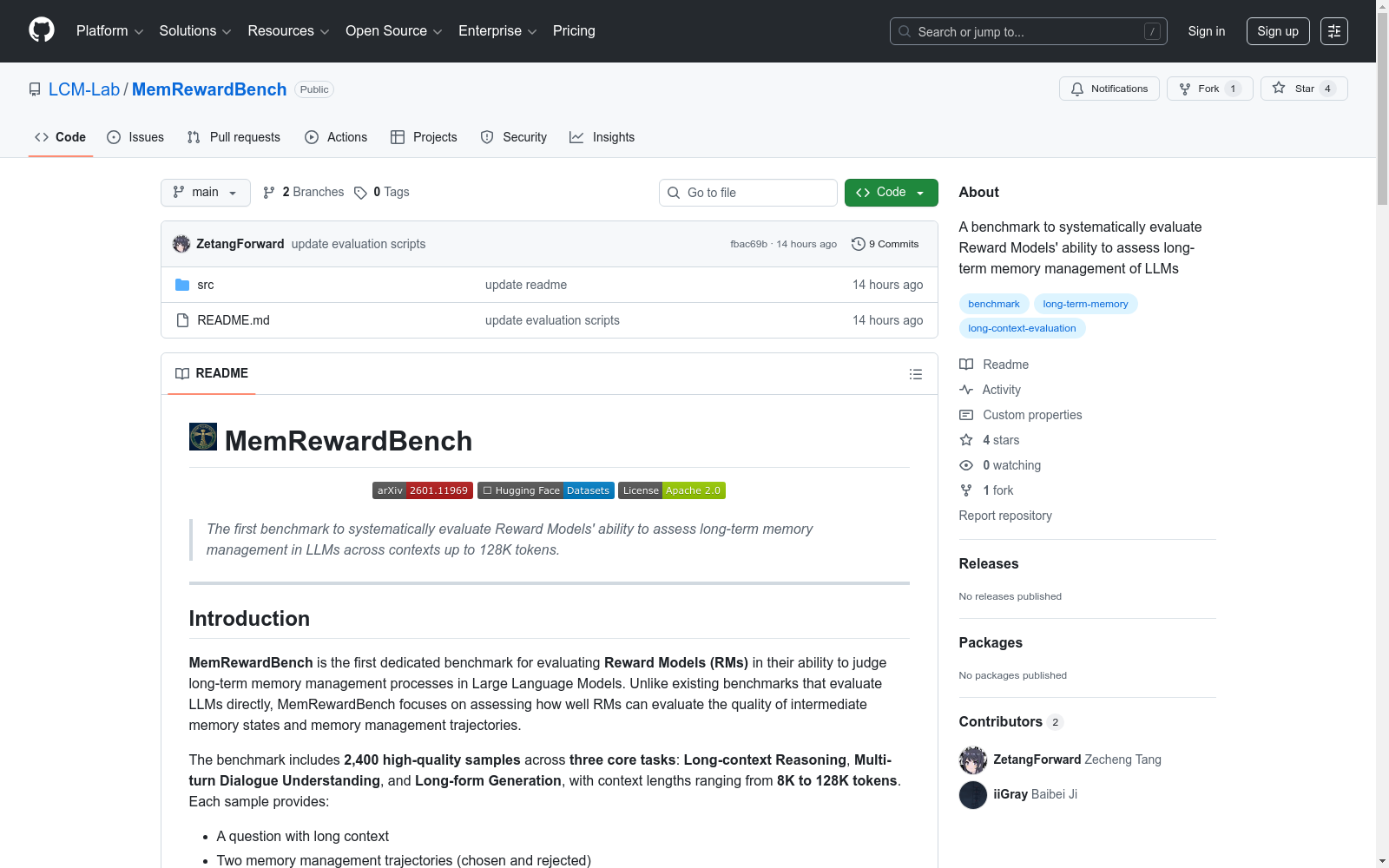Open the MemRewardBench repository name link

click(209, 89)
